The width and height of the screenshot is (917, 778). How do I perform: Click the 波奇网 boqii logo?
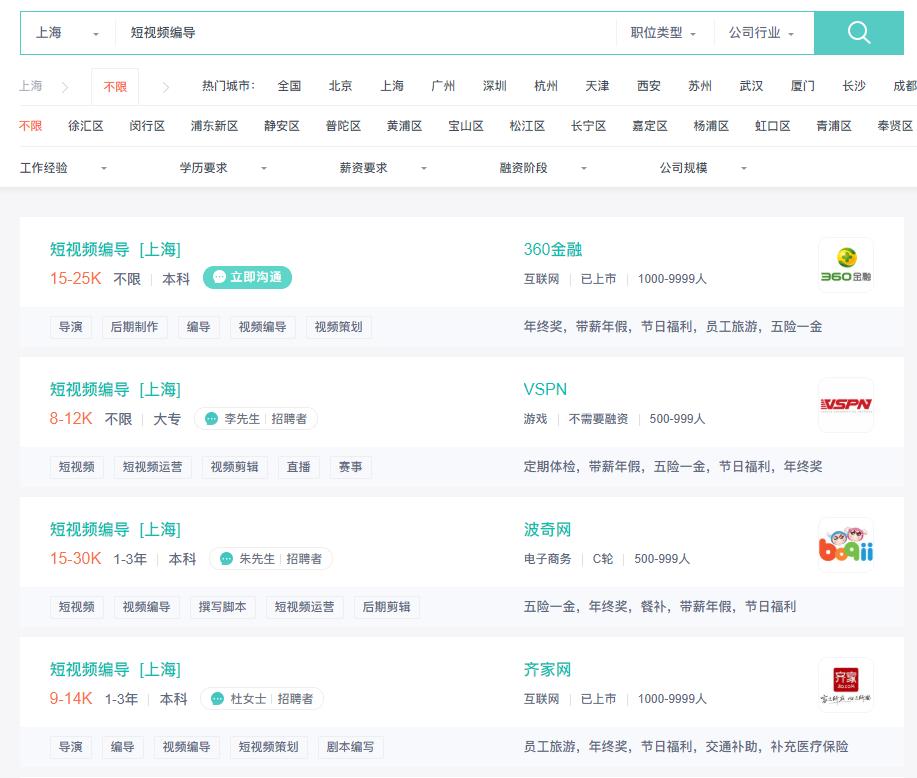coord(845,545)
